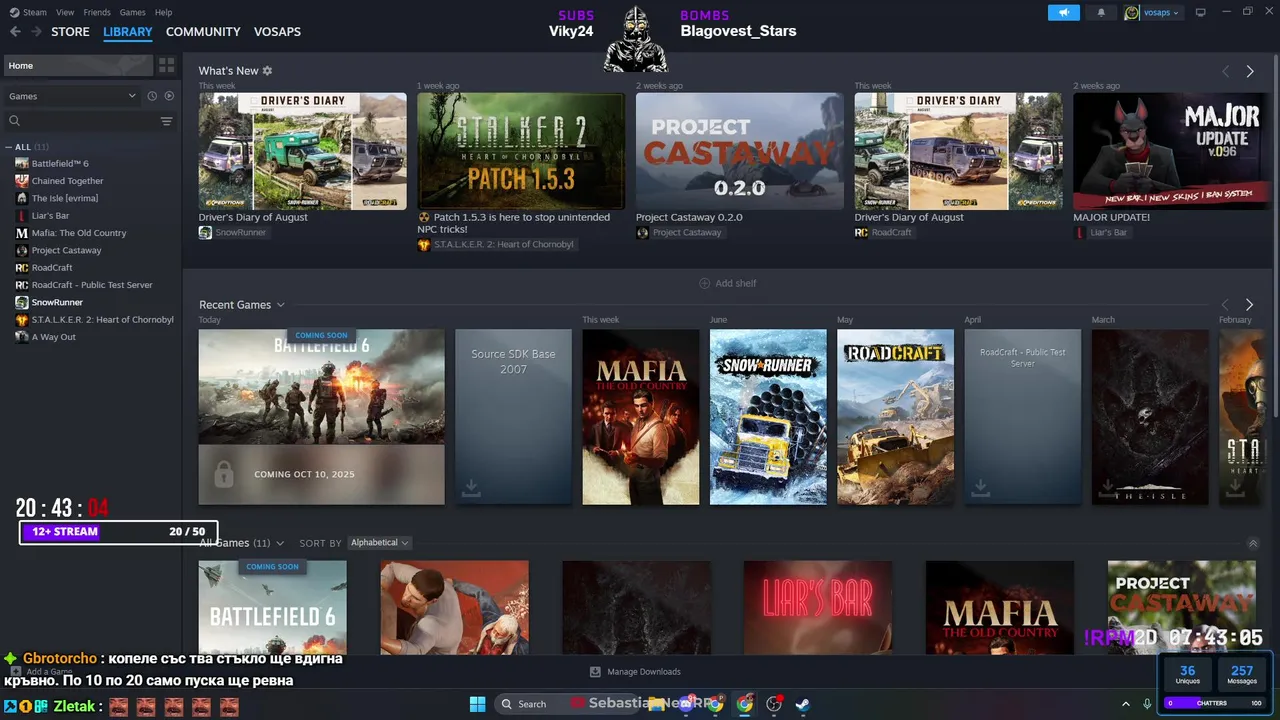Image resolution: width=1280 pixels, height=720 pixels.
Task: Click the back navigation arrow
Action: [15, 32]
